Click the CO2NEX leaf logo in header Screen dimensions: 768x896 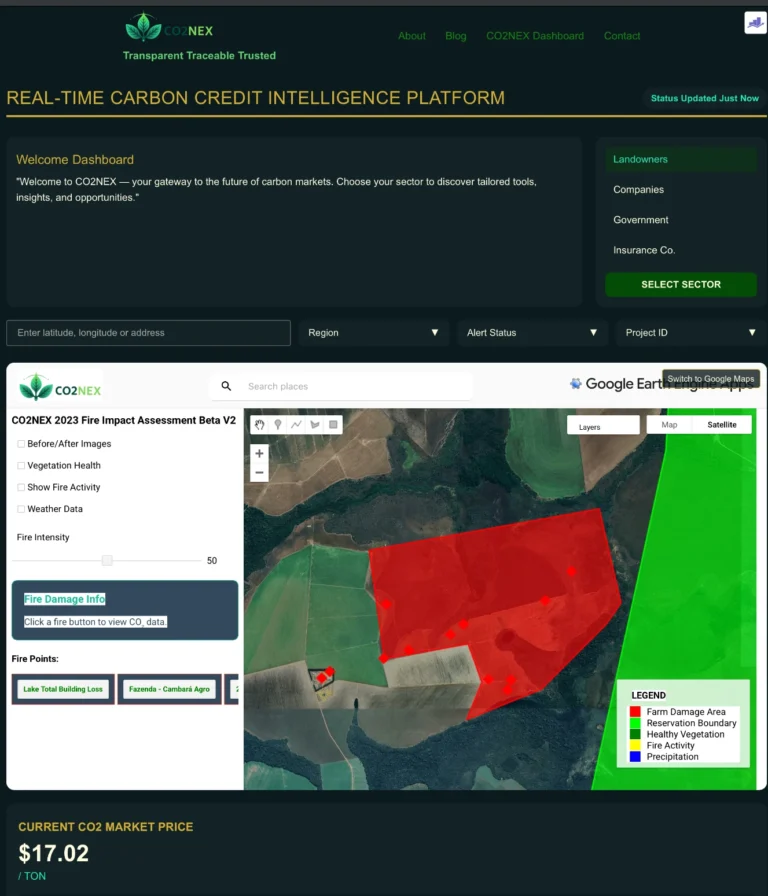click(x=143, y=27)
